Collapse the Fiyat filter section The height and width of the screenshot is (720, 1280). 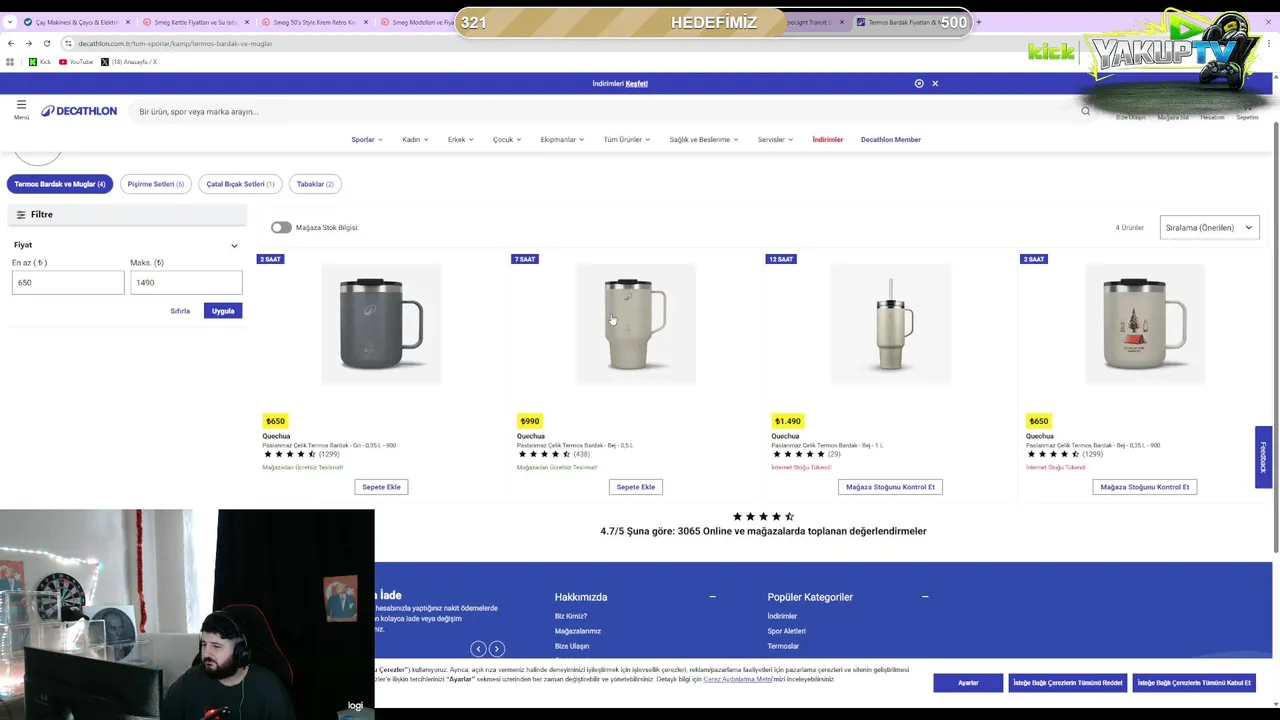[x=234, y=245]
